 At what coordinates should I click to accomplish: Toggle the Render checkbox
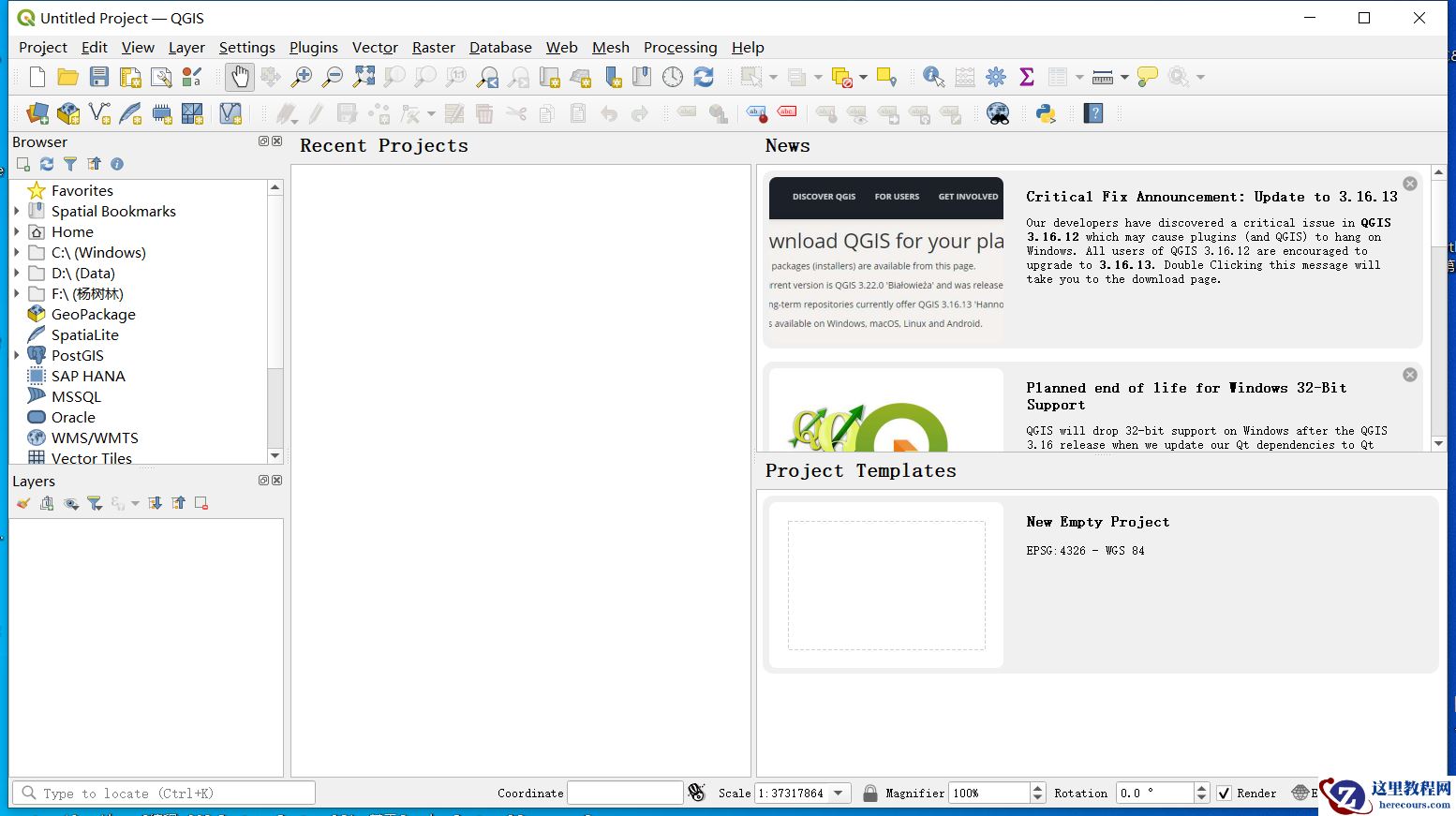coord(1224,793)
